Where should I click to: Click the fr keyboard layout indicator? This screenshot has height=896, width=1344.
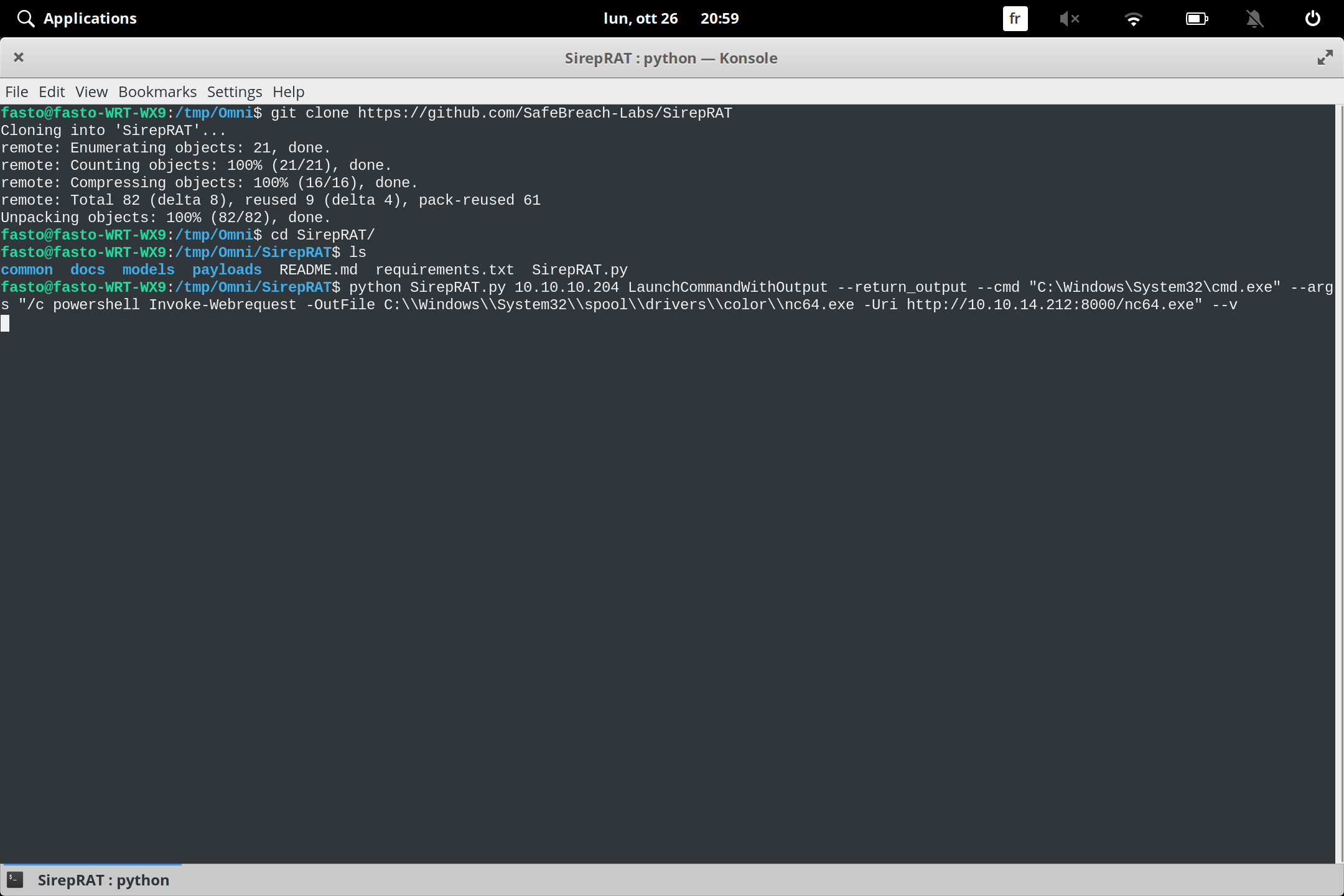(x=1014, y=19)
